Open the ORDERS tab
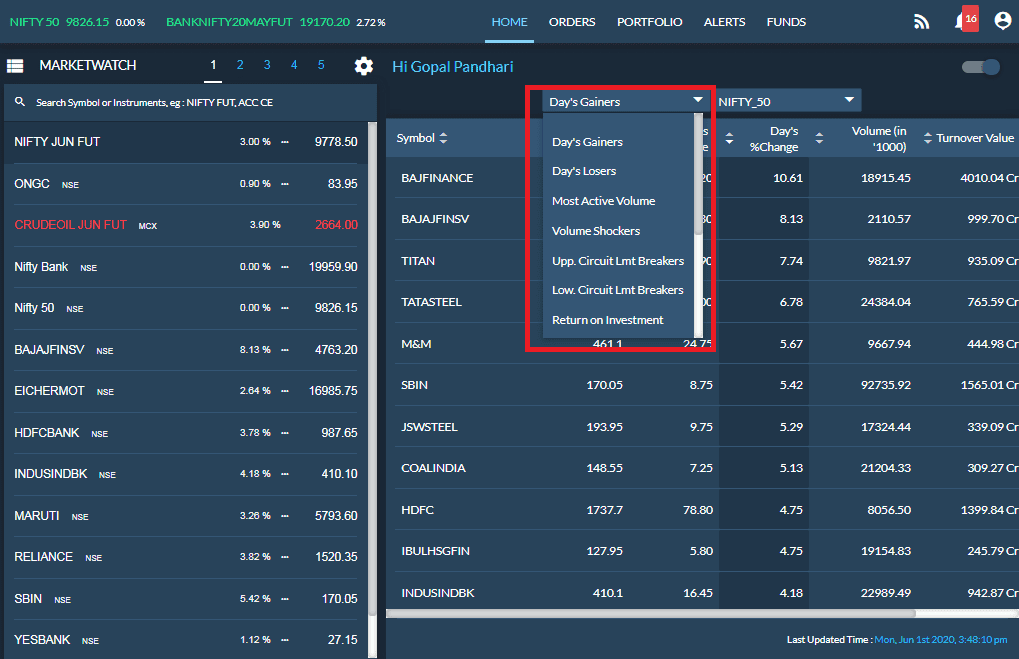 coord(572,22)
